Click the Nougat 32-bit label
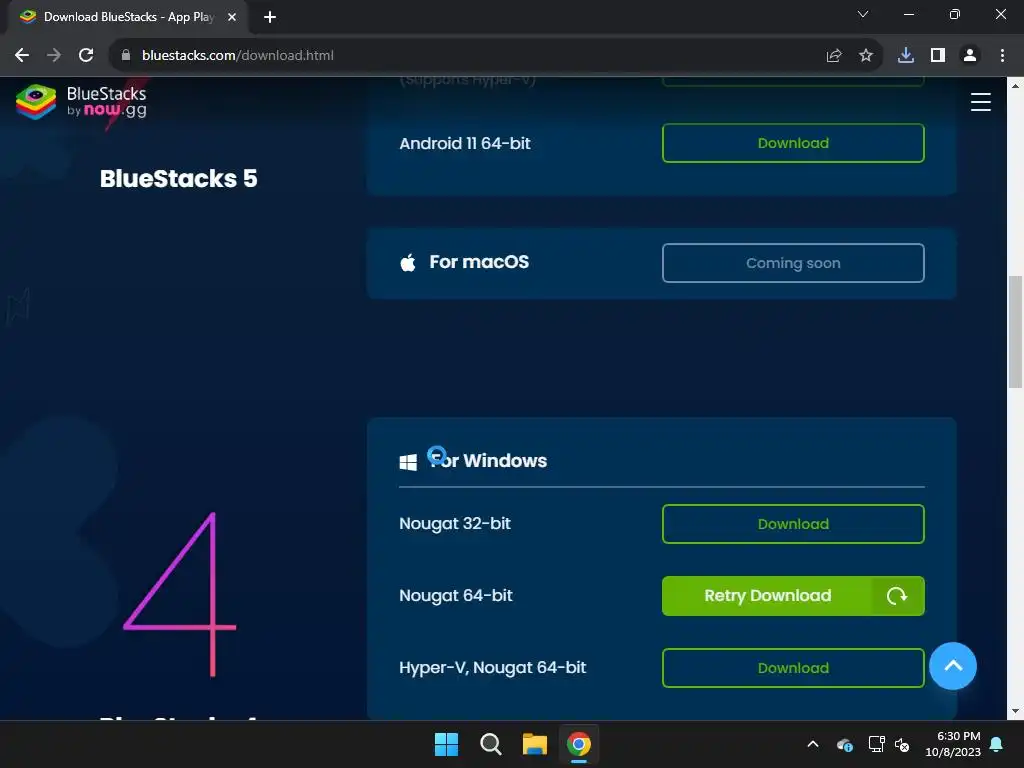 [x=455, y=524]
